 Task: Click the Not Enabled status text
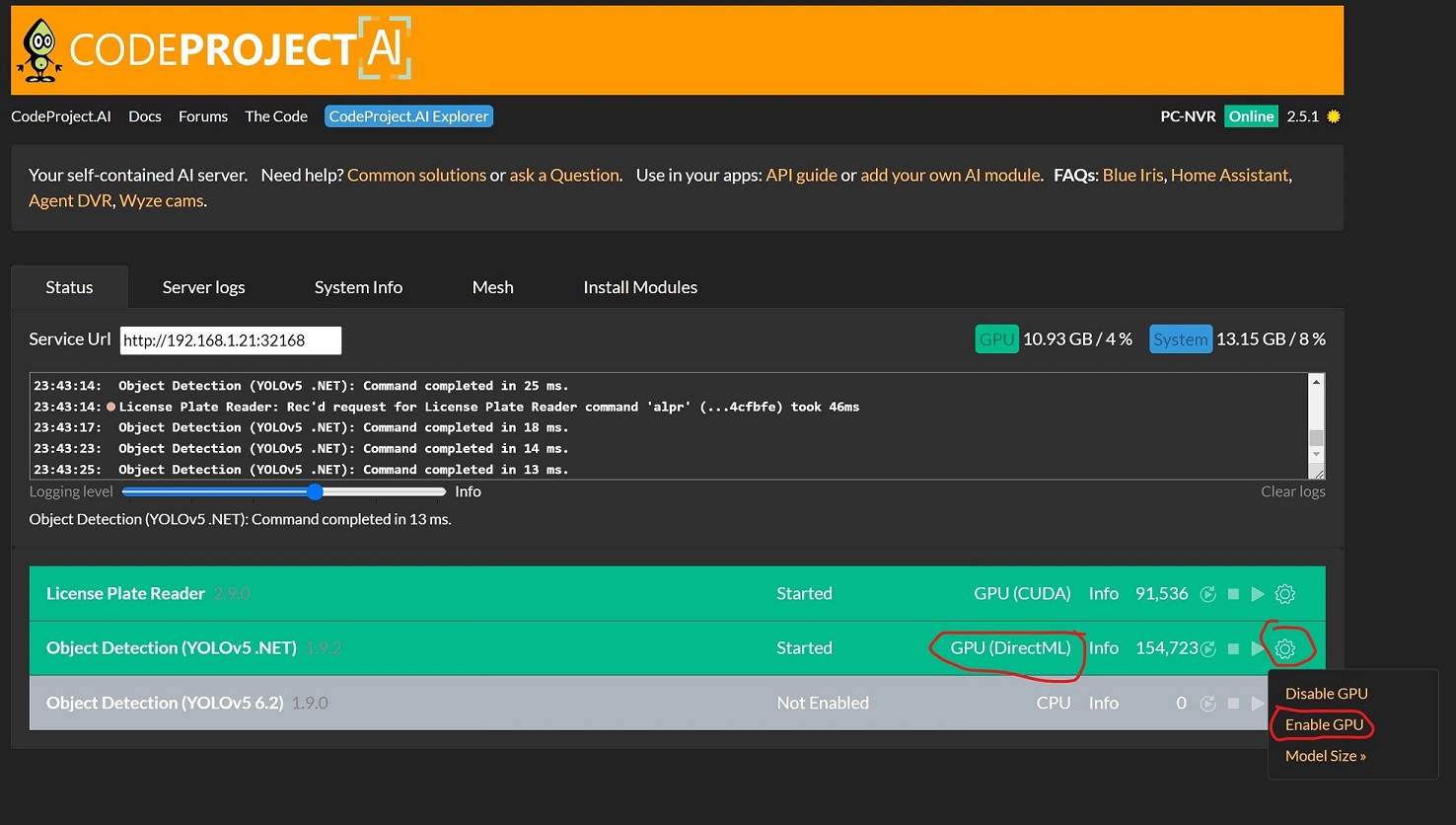pos(823,704)
